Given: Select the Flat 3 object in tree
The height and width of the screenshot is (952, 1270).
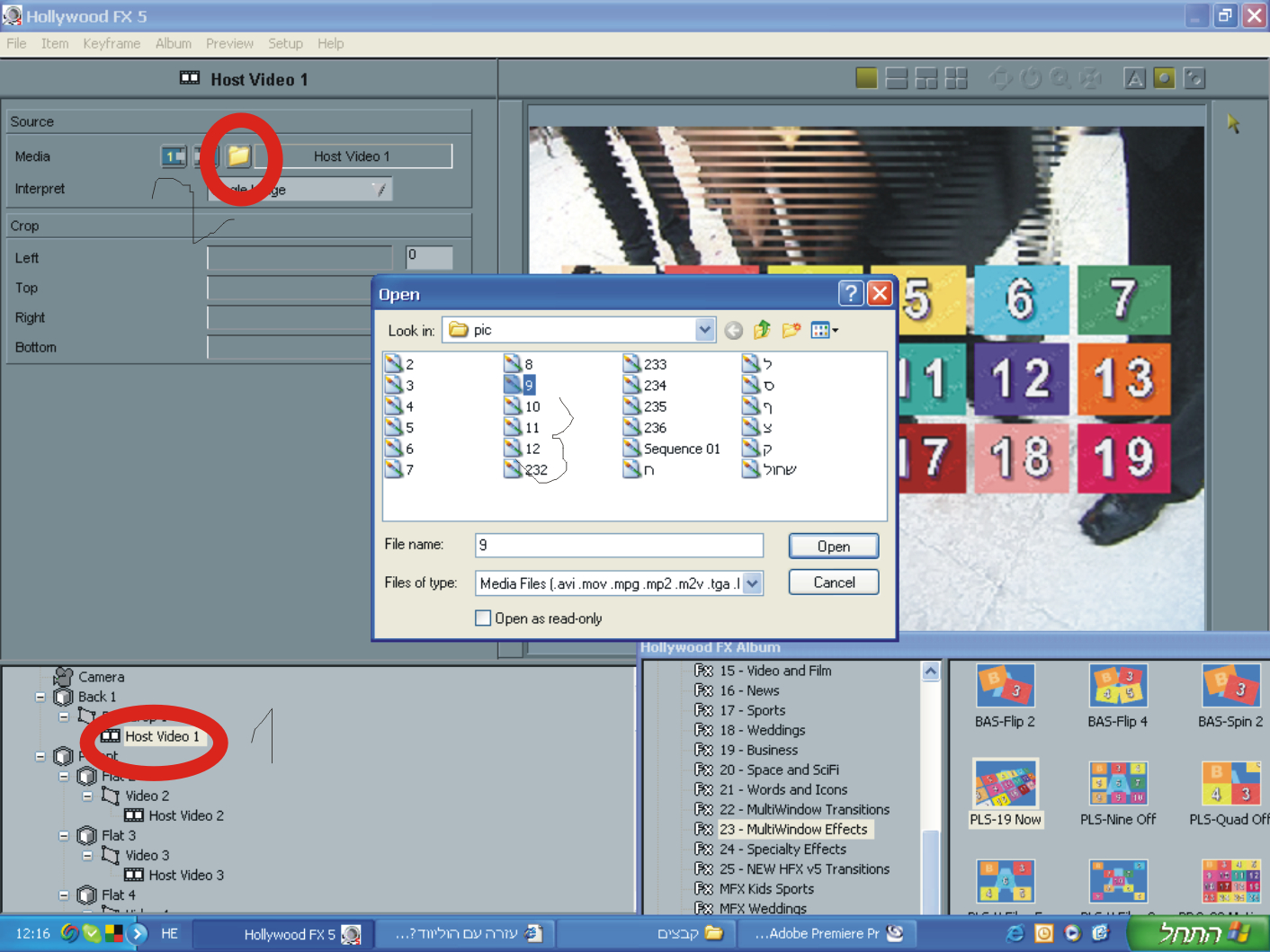Looking at the screenshot, I should (x=119, y=835).
